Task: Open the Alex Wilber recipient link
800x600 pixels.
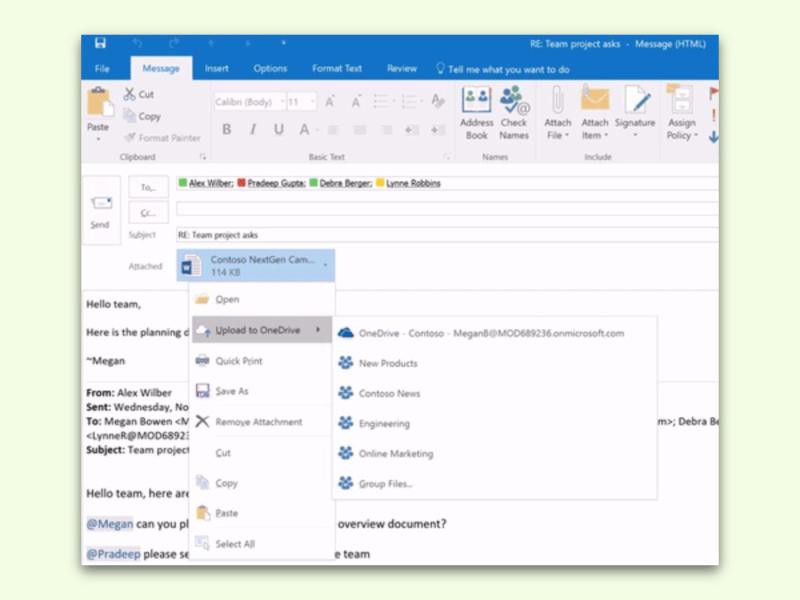Action: [213, 185]
